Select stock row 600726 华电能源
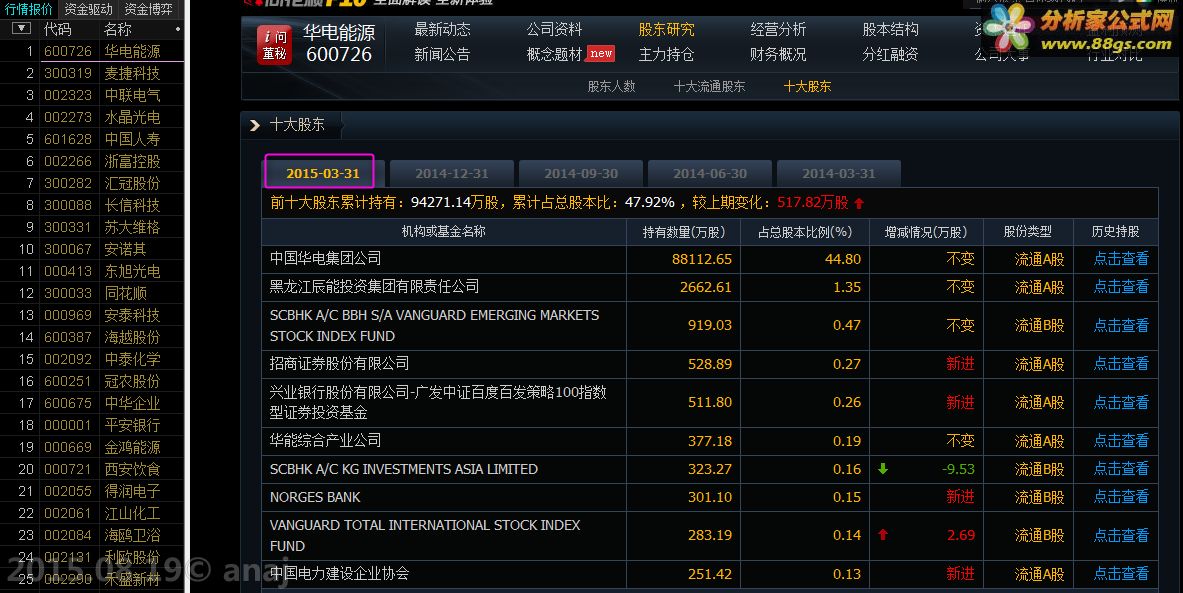Viewport: 1183px width, 593px height. [x=92, y=51]
